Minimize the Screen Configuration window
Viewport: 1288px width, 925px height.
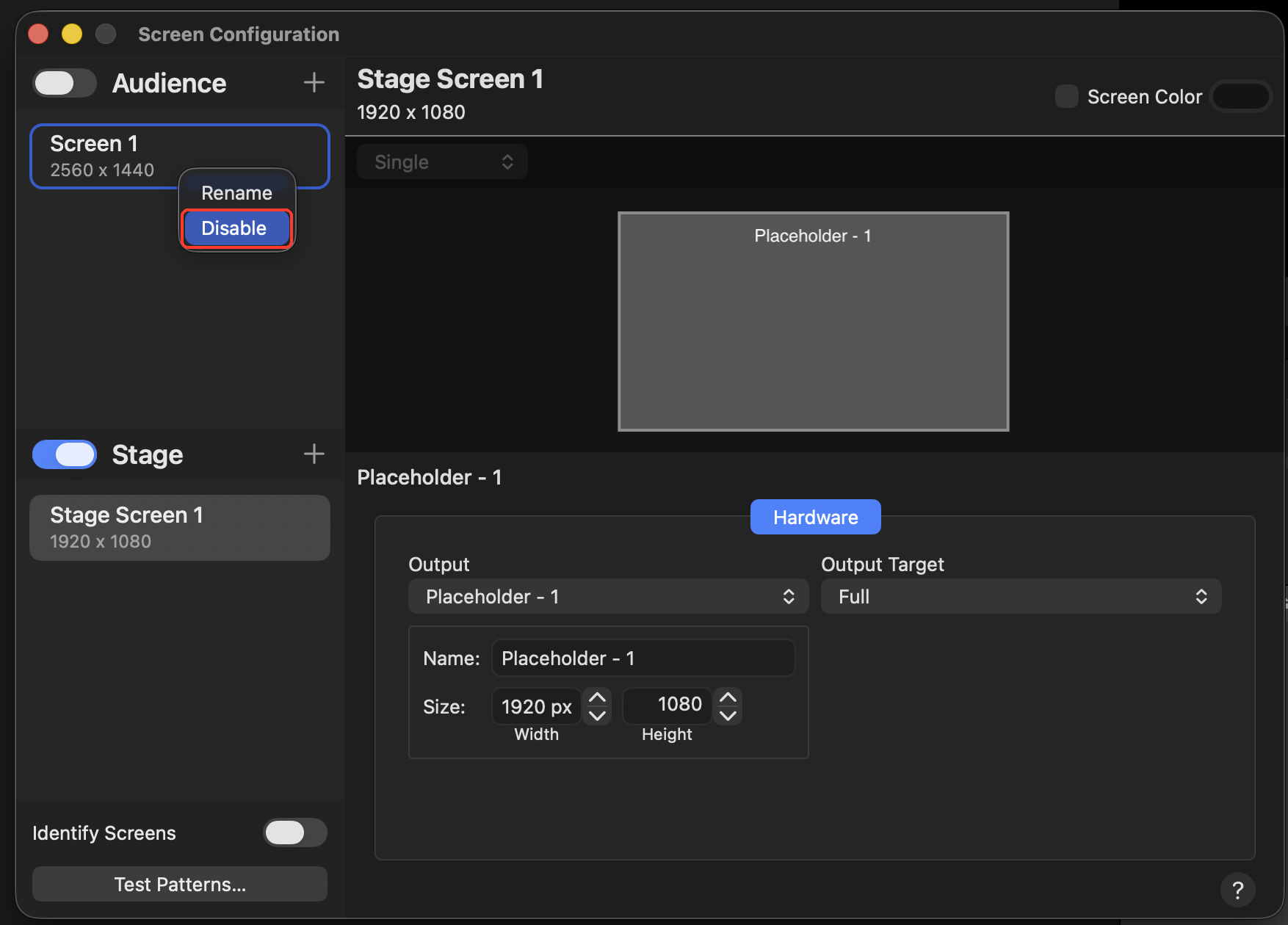click(72, 34)
